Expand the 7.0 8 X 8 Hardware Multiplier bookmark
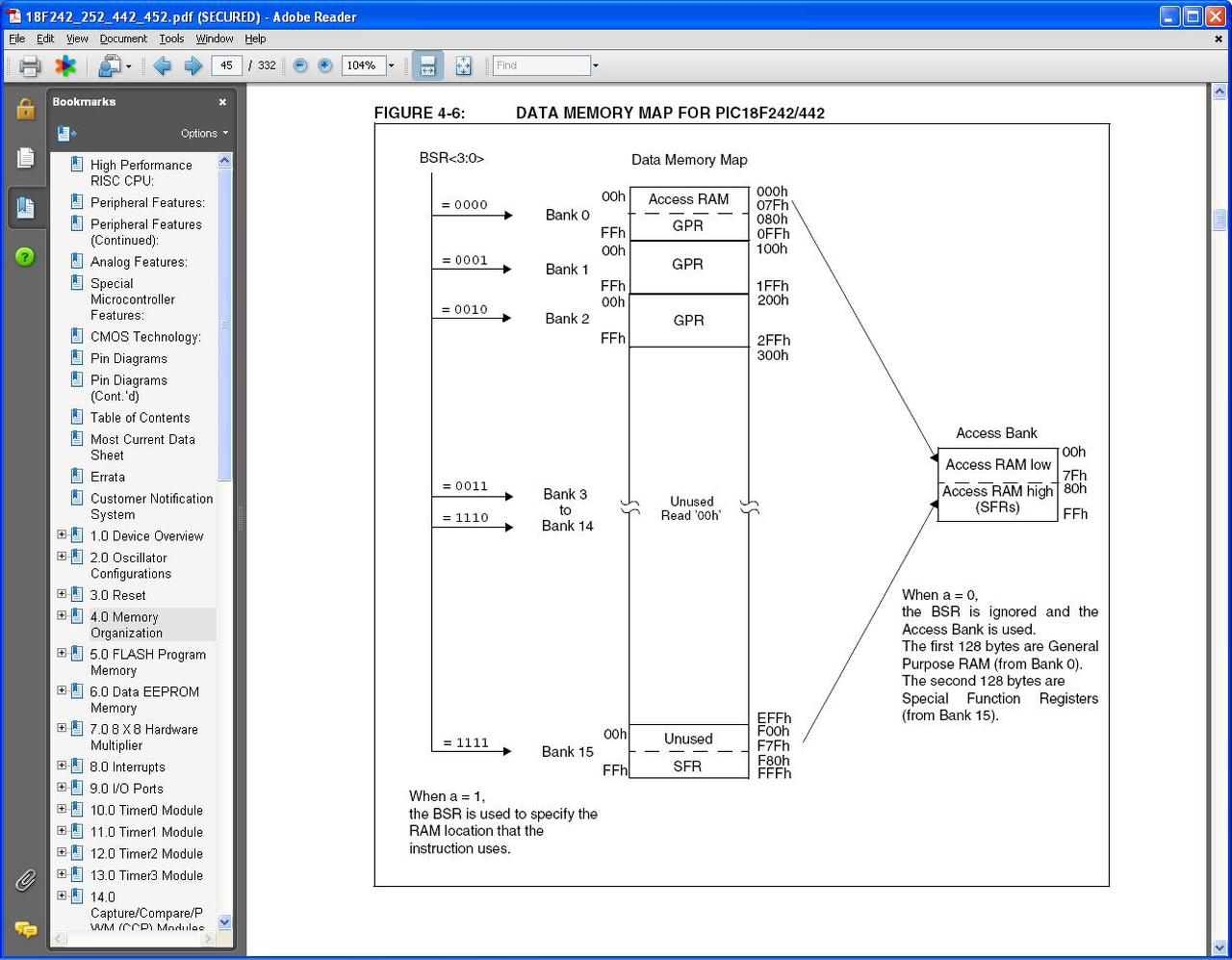 pos(62,728)
